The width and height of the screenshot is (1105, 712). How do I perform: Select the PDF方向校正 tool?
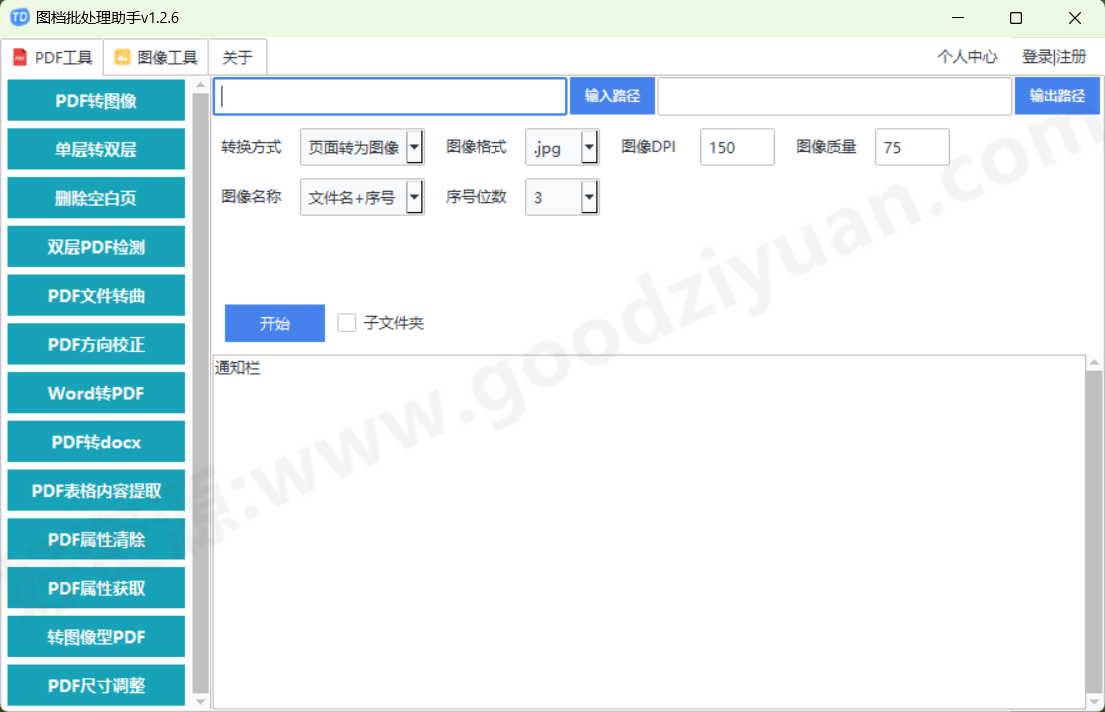[95, 344]
